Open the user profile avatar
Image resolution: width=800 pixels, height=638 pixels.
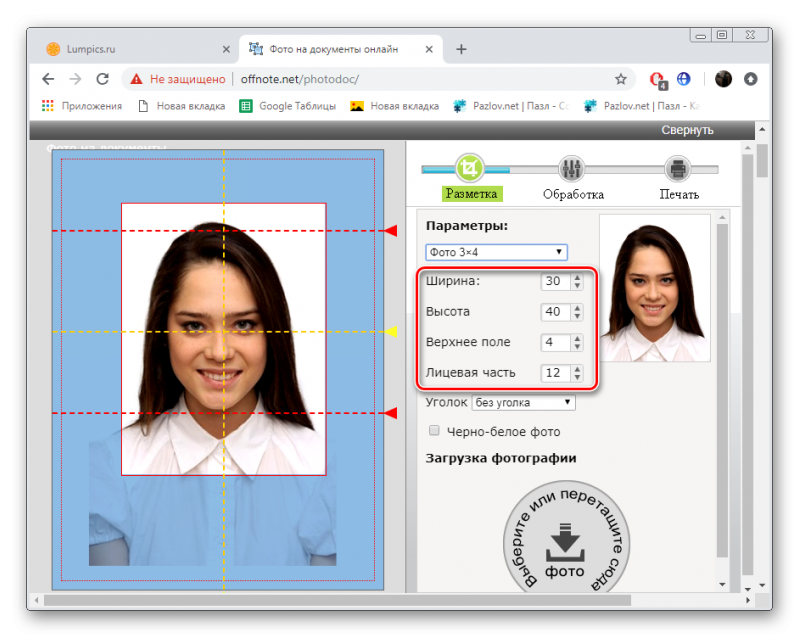[723, 79]
